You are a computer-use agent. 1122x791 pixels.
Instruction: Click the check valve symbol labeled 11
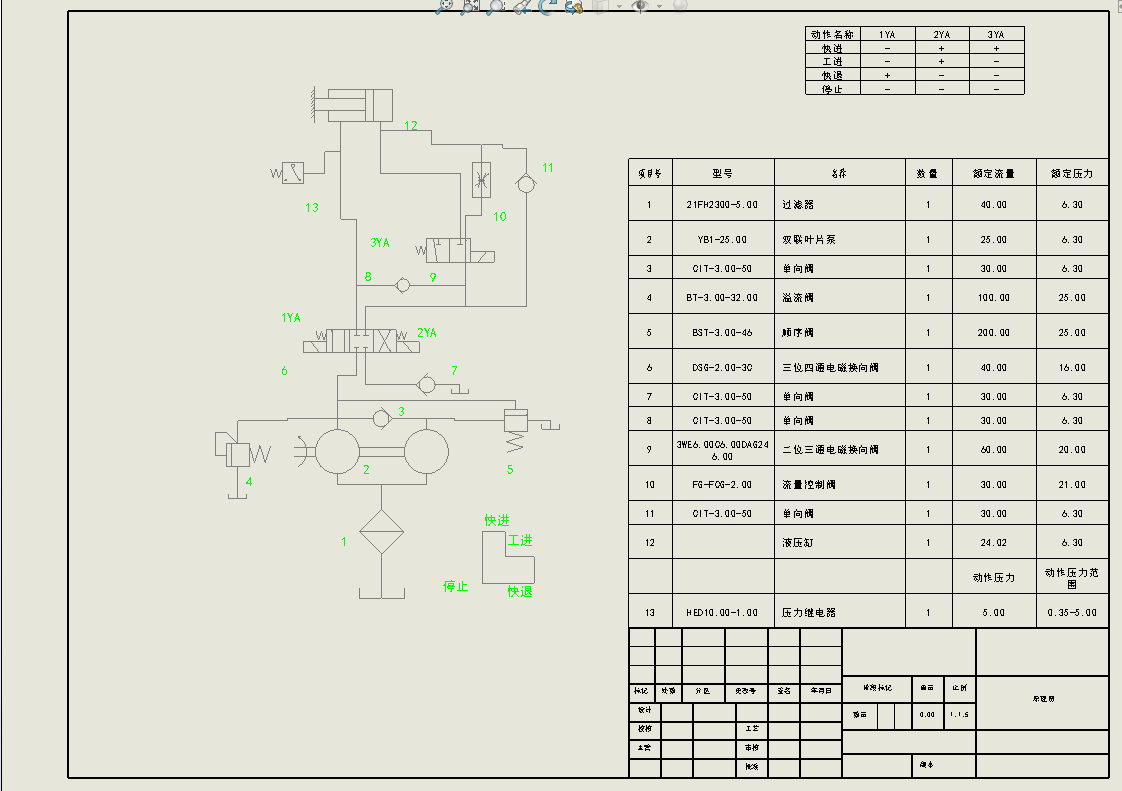(x=525, y=181)
